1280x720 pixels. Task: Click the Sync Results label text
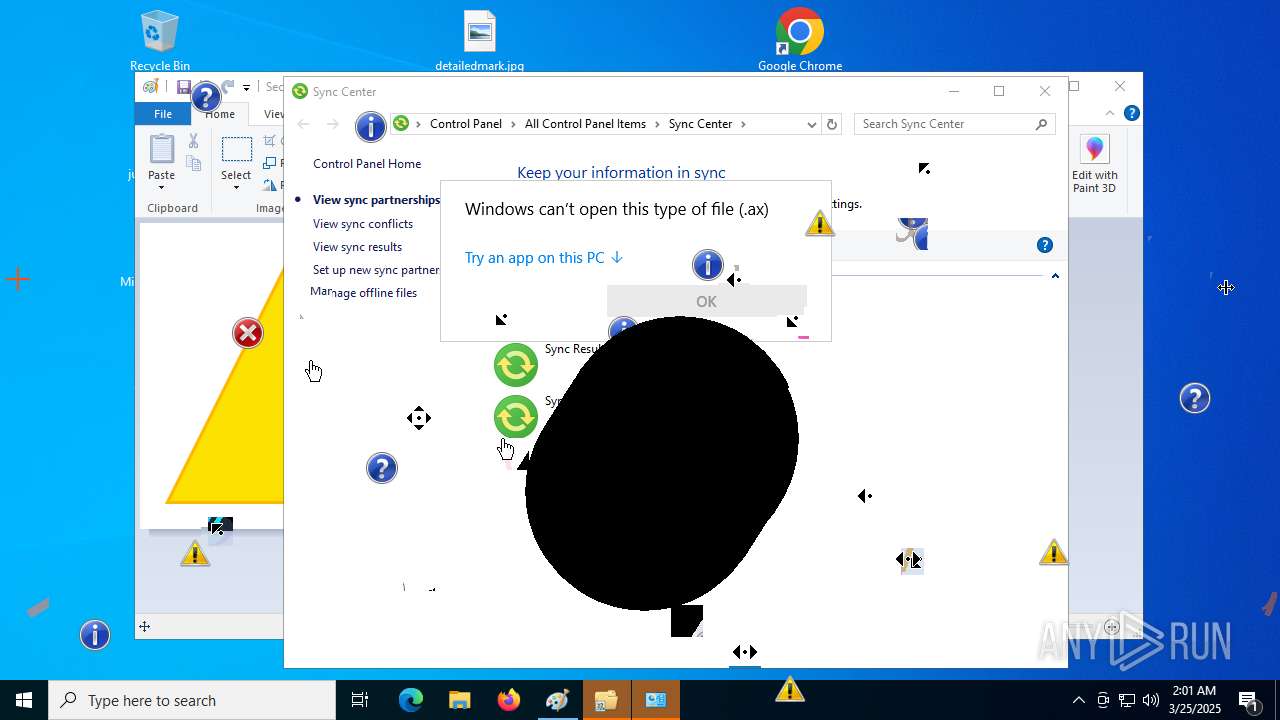click(x=573, y=349)
